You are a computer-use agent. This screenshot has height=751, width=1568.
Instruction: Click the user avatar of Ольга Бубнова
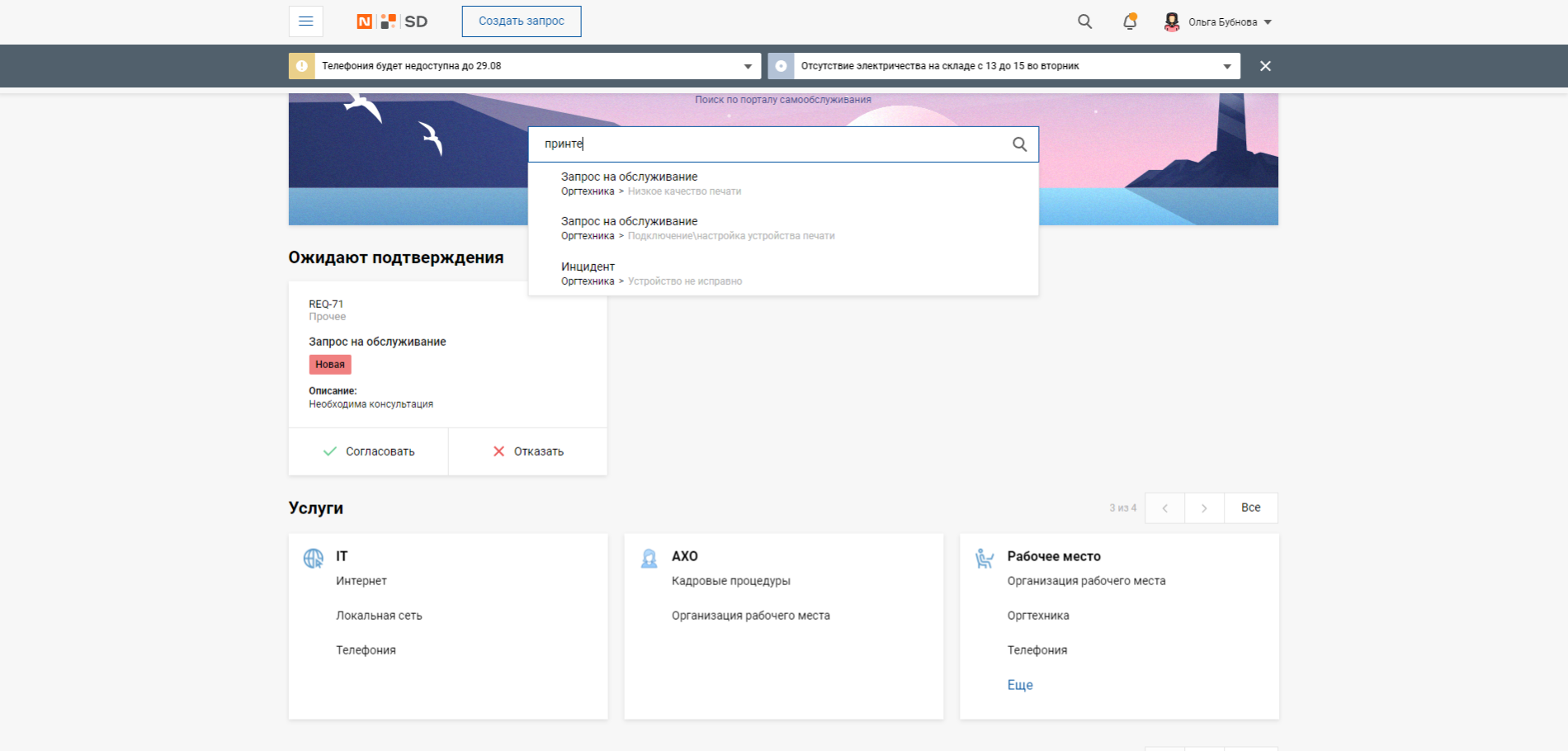[1171, 21]
